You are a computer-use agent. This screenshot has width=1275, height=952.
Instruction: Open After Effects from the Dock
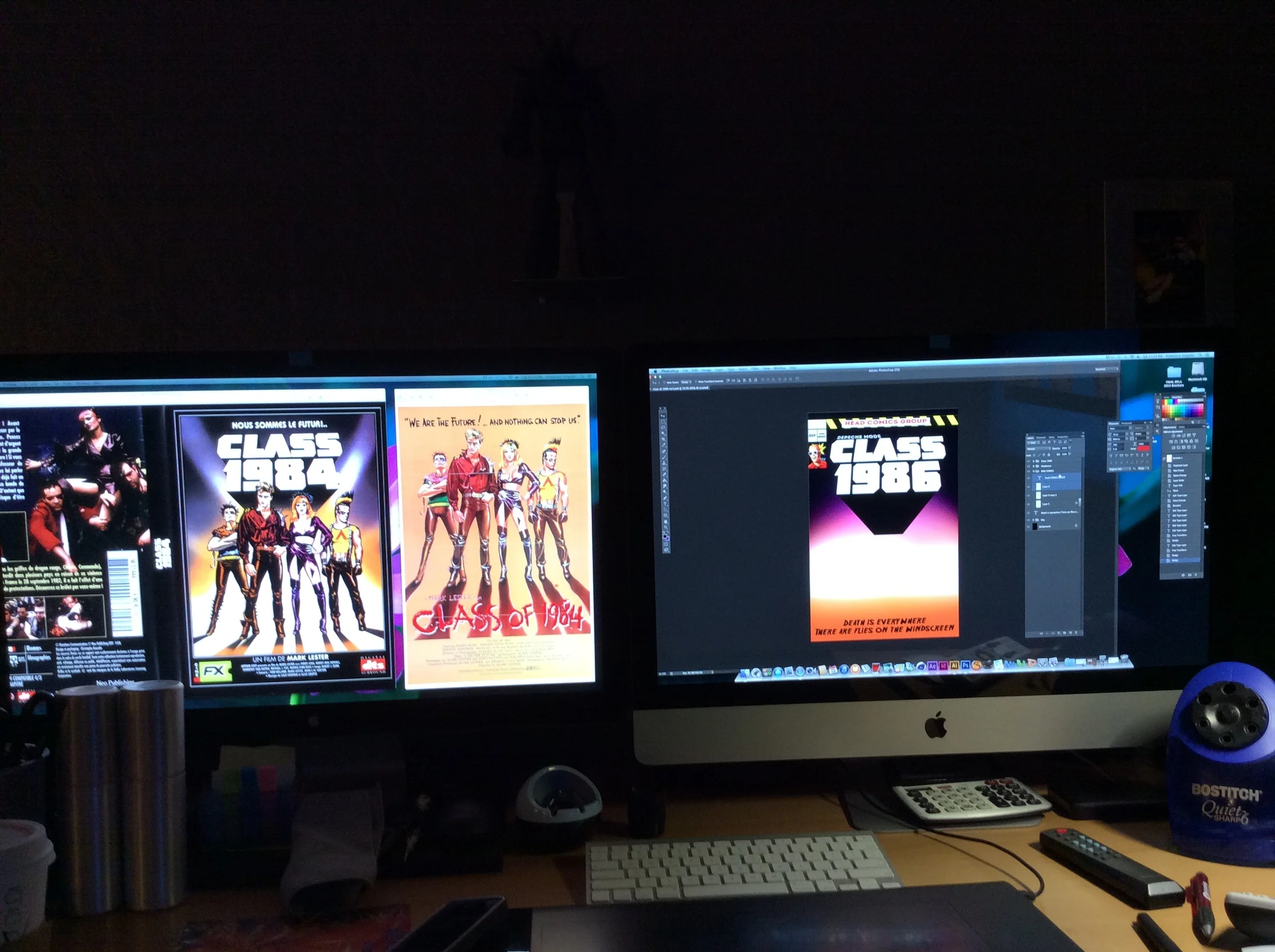(933, 666)
